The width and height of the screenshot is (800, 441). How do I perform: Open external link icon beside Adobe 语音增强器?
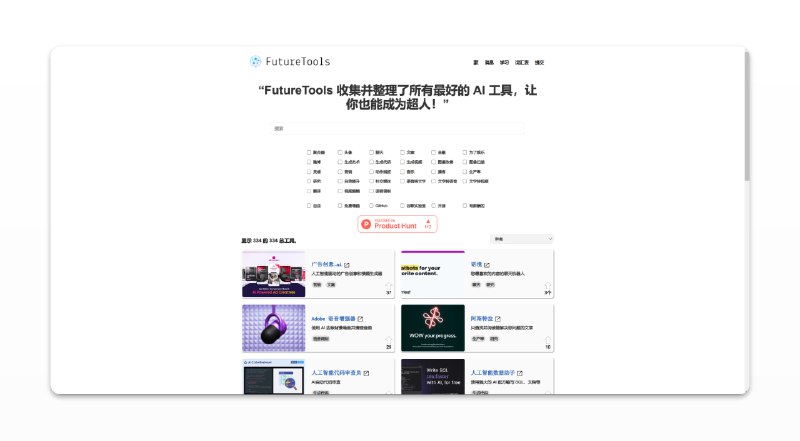point(360,319)
